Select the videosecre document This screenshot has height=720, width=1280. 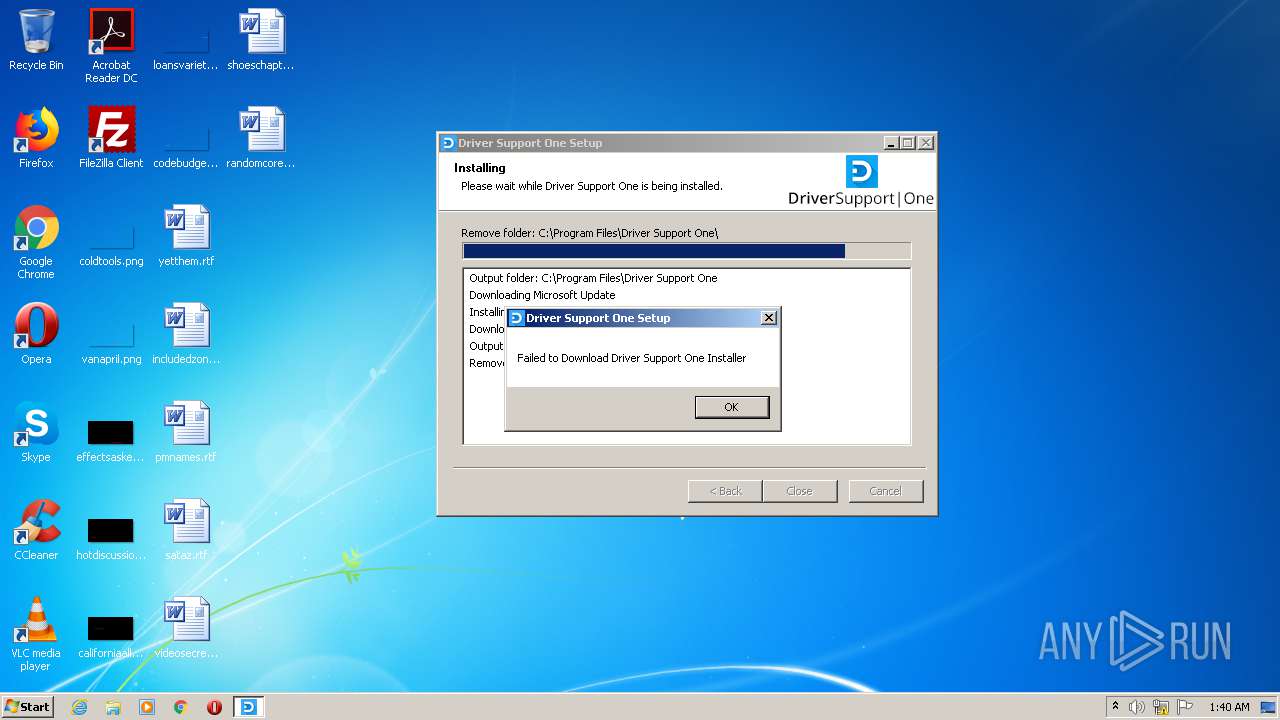point(186,628)
